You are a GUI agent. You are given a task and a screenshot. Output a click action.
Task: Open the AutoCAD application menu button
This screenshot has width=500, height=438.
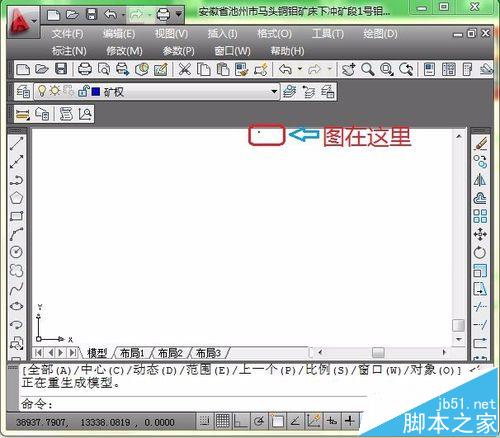(22, 22)
